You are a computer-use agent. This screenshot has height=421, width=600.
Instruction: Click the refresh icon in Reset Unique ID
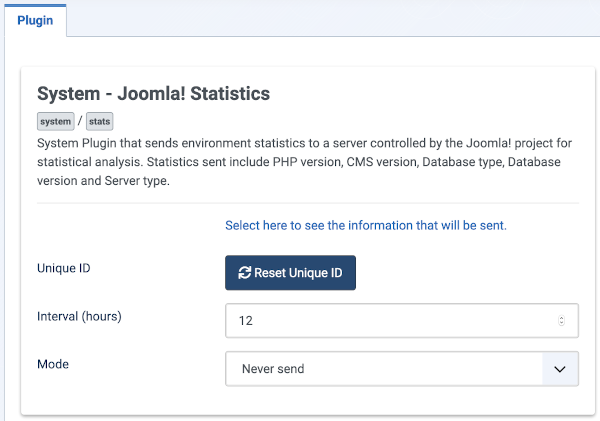pos(245,273)
